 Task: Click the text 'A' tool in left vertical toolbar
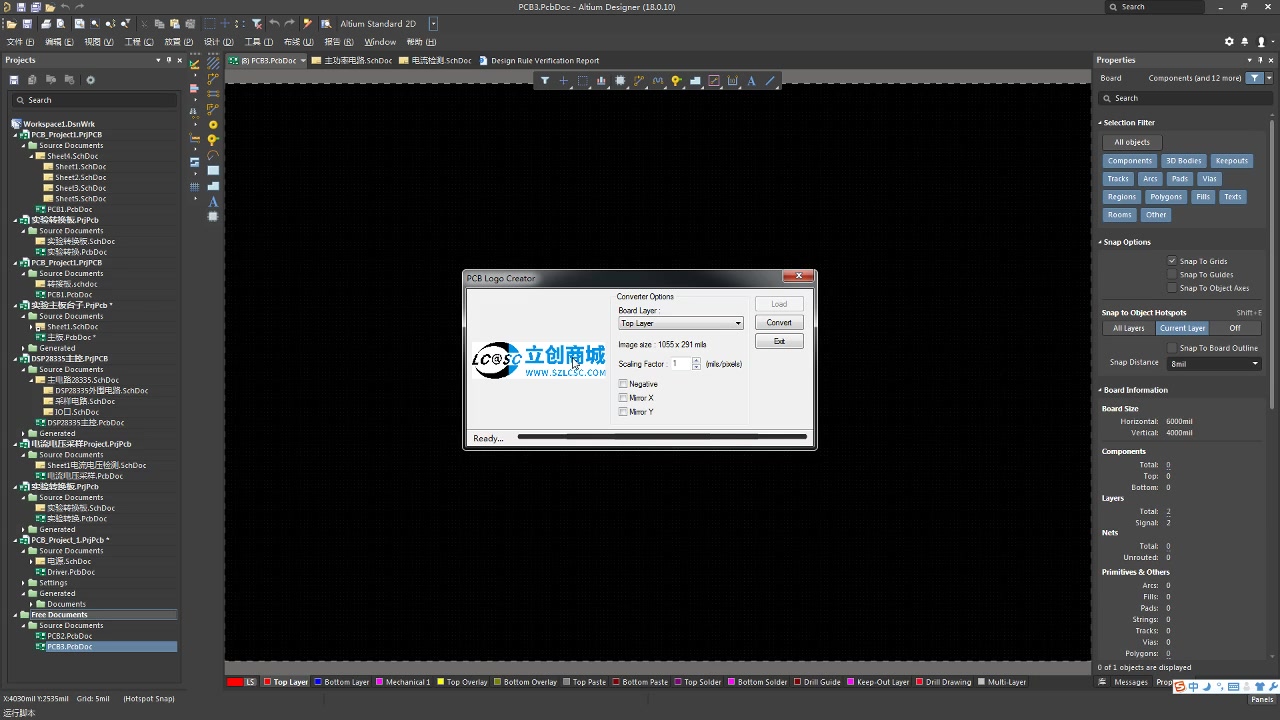click(213, 202)
